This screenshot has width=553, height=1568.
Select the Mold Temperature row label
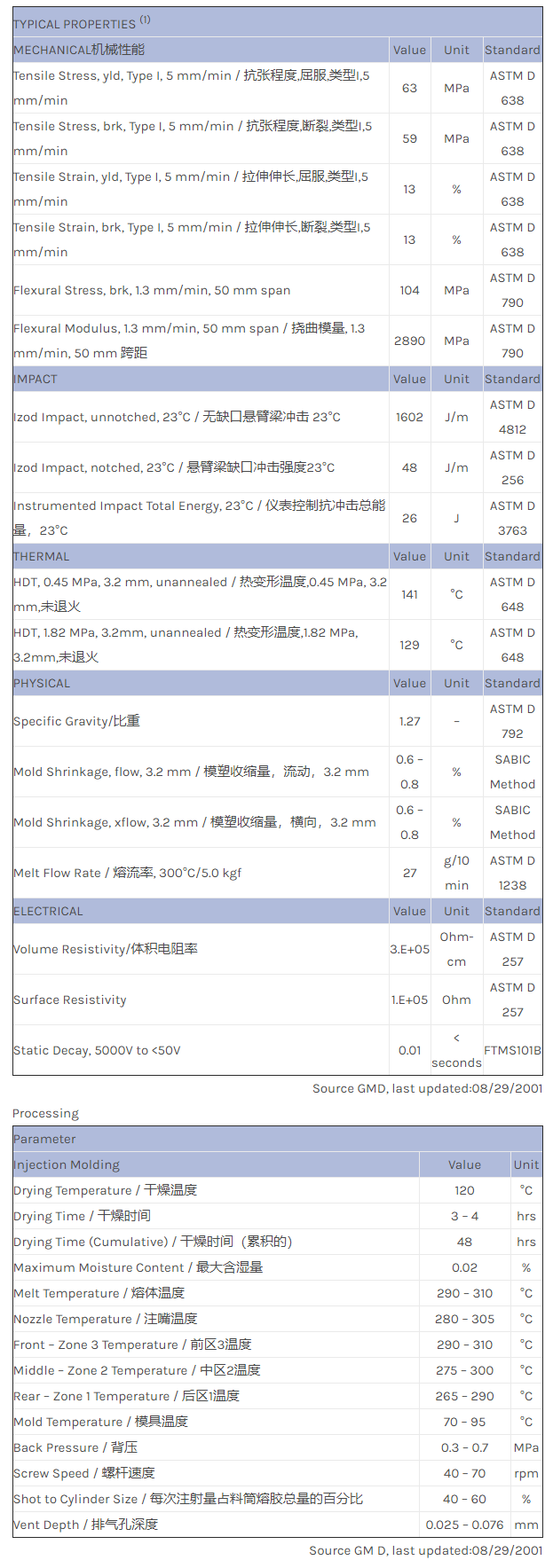point(100,1422)
